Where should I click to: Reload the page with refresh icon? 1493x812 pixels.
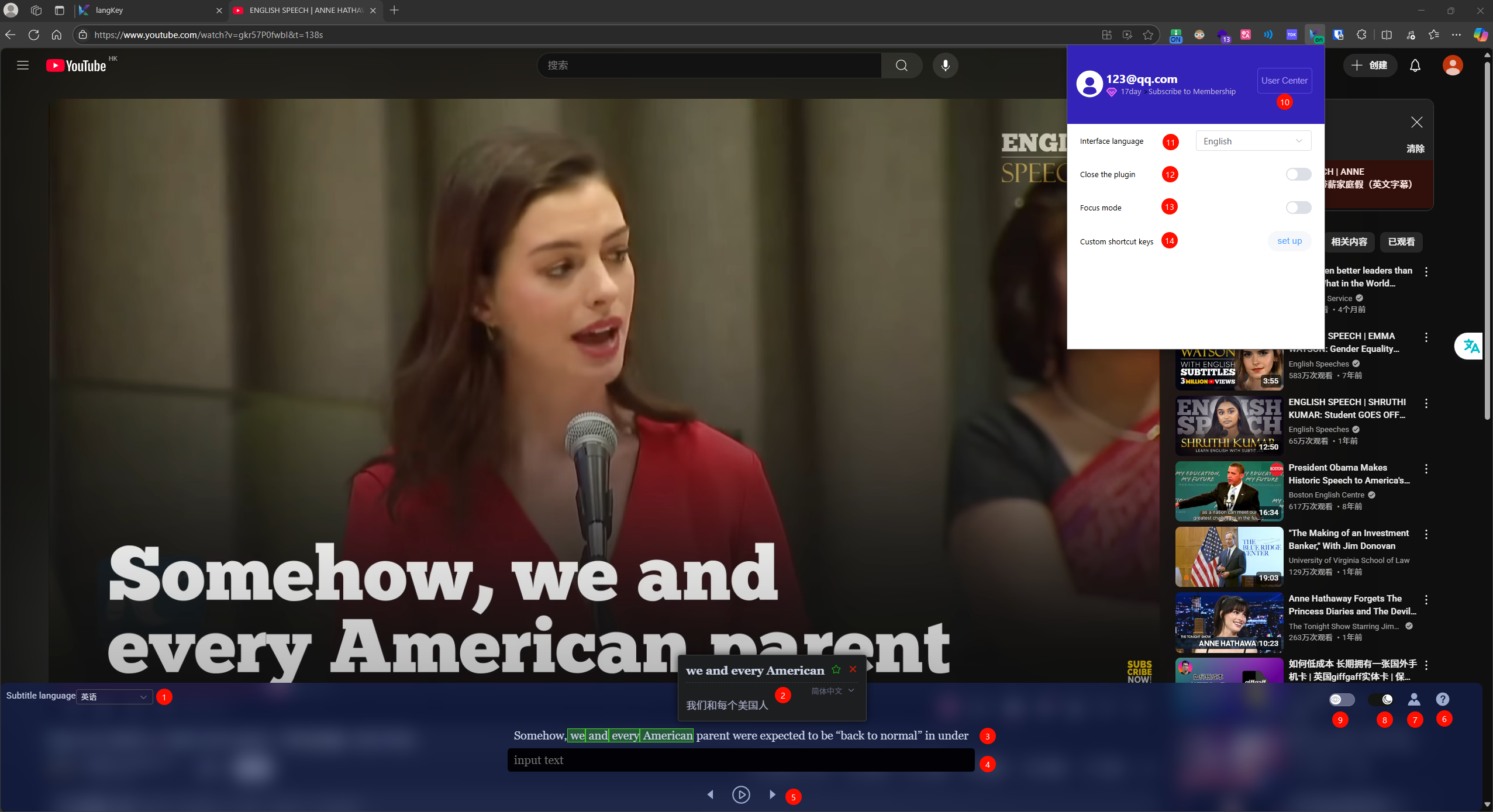[33, 35]
